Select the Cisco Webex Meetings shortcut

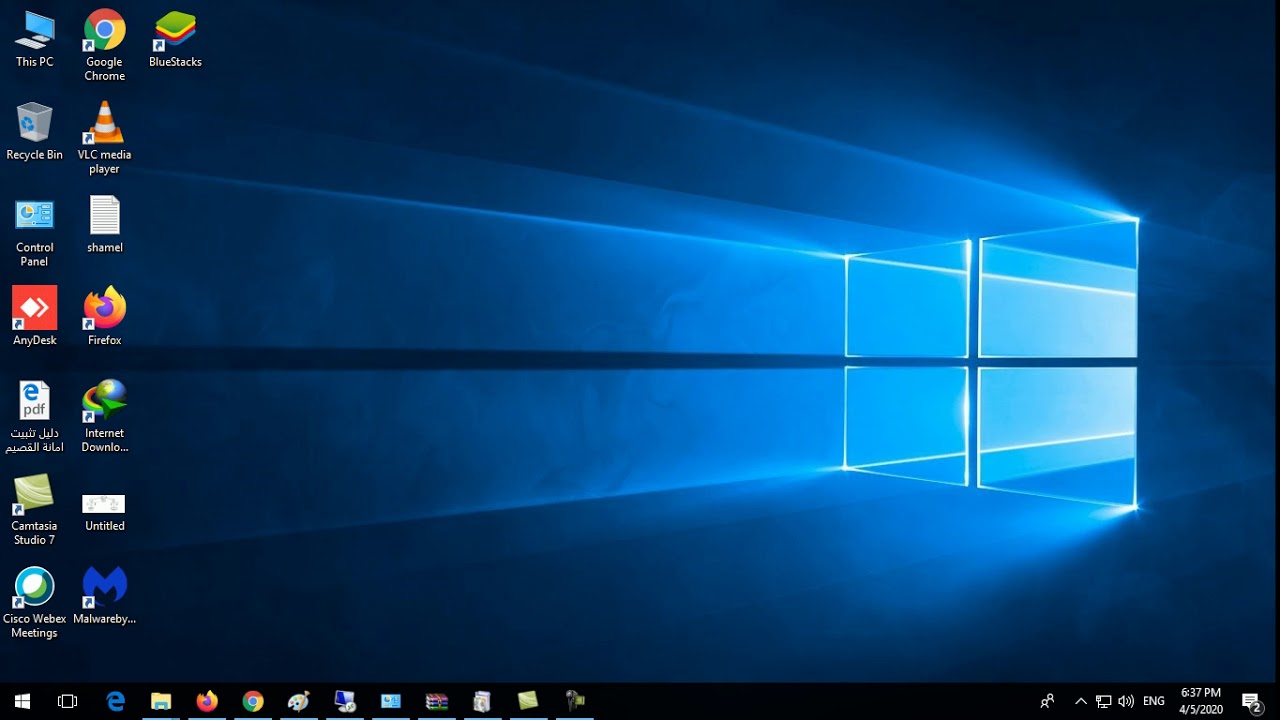tap(34, 603)
